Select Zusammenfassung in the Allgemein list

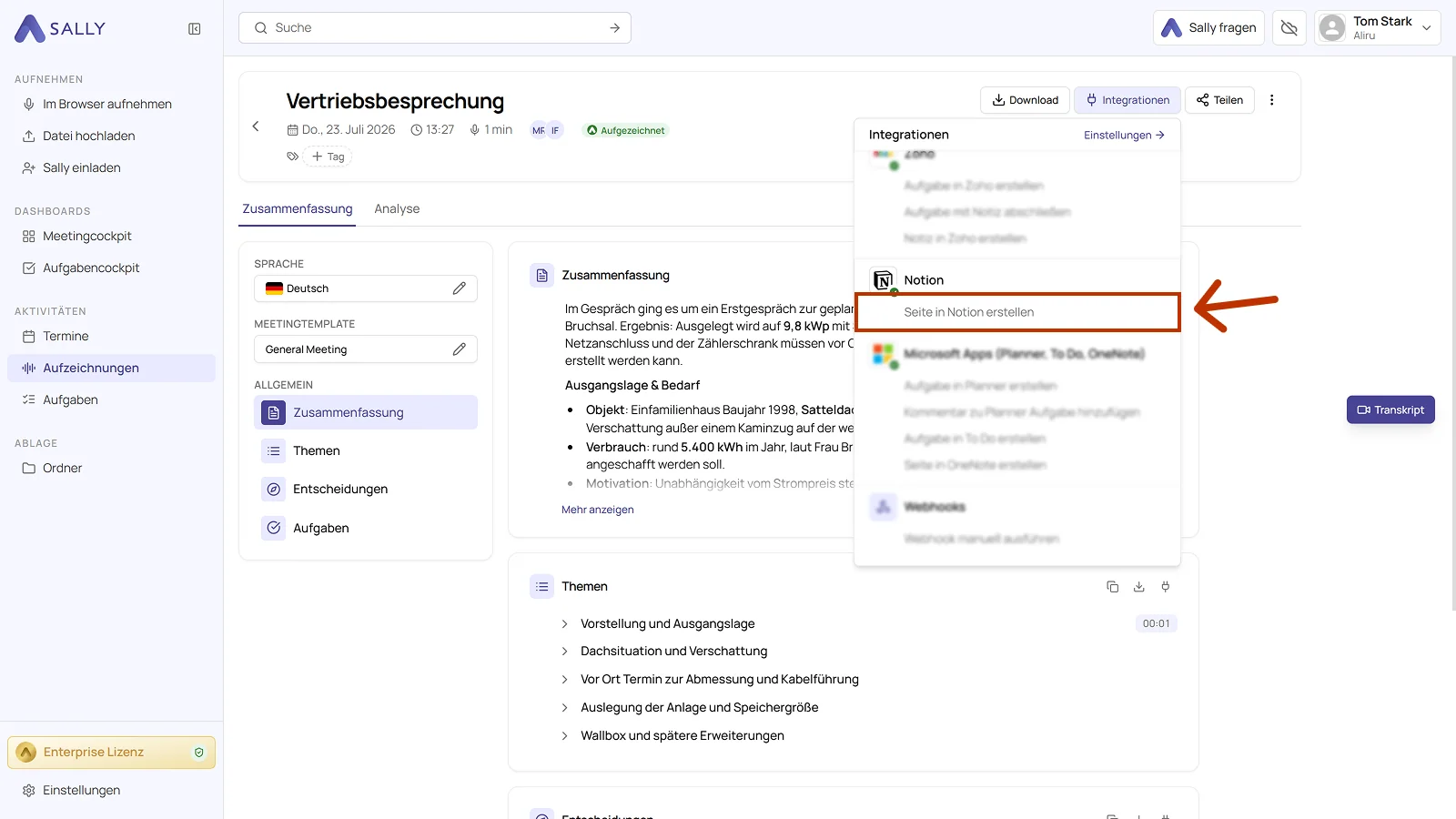pyautogui.click(x=366, y=412)
